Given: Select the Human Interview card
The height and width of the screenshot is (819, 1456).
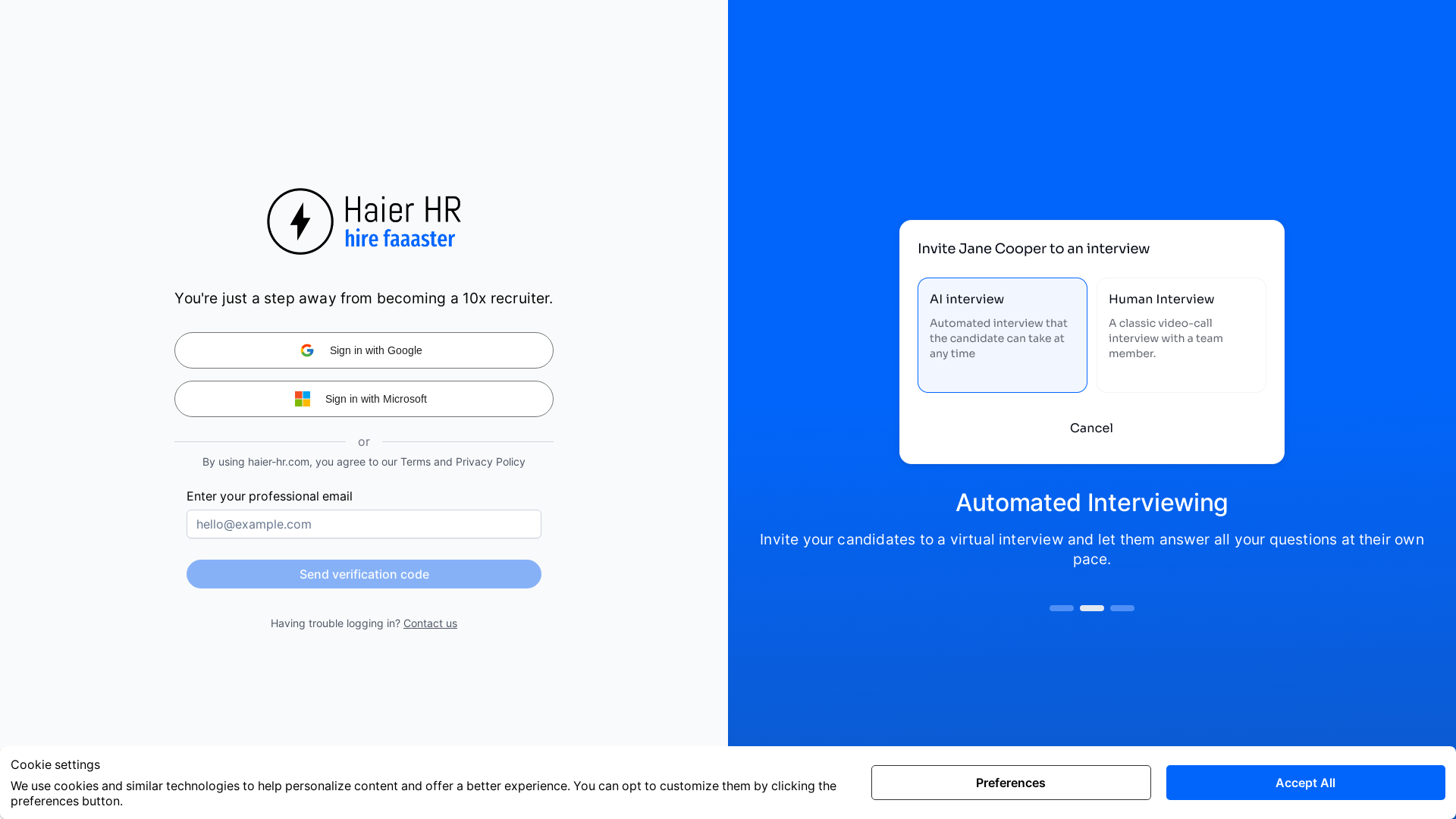Looking at the screenshot, I should pyautogui.click(x=1181, y=335).
